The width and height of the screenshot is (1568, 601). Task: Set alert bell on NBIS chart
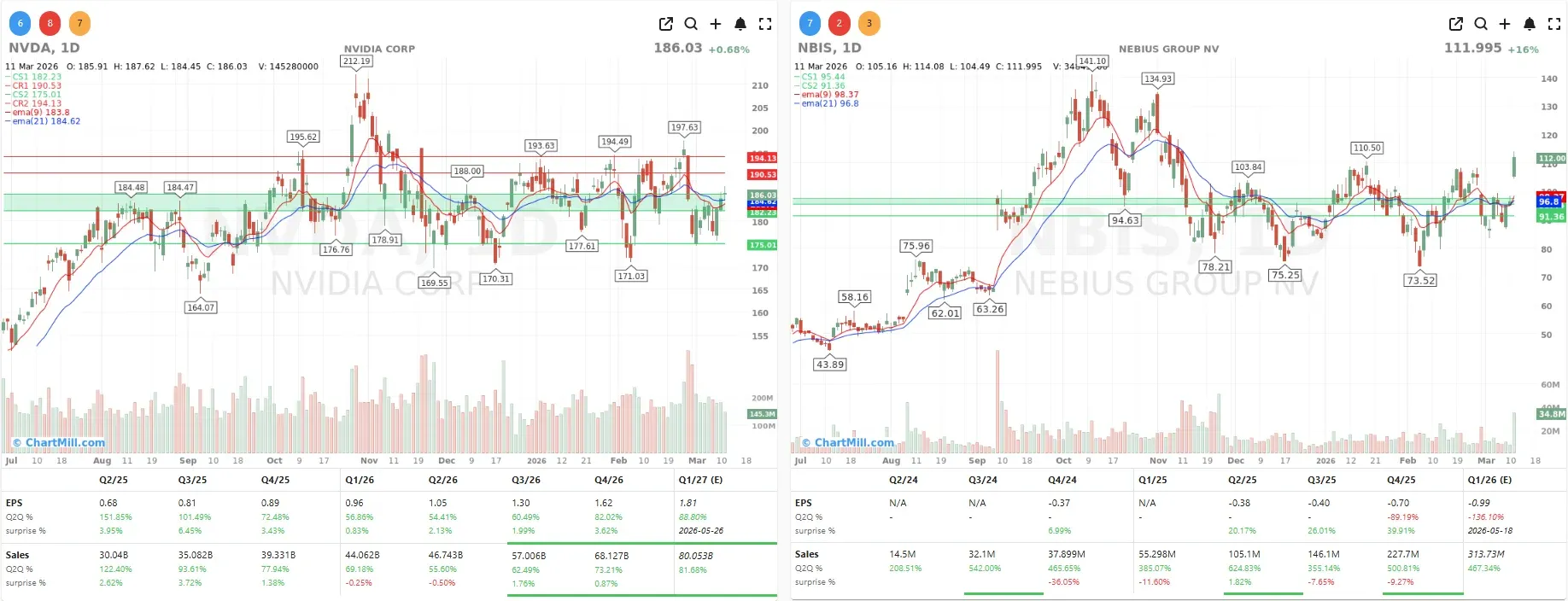point(1530,24)
